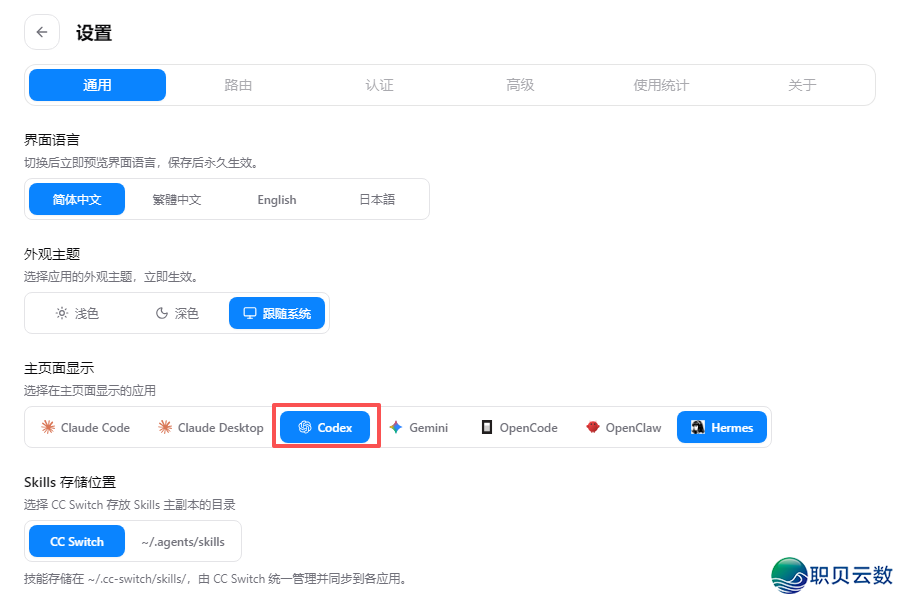This screenshot has width=900, height=600.
Task: Click the 外观主题 section heading
Action: (52, 254)
